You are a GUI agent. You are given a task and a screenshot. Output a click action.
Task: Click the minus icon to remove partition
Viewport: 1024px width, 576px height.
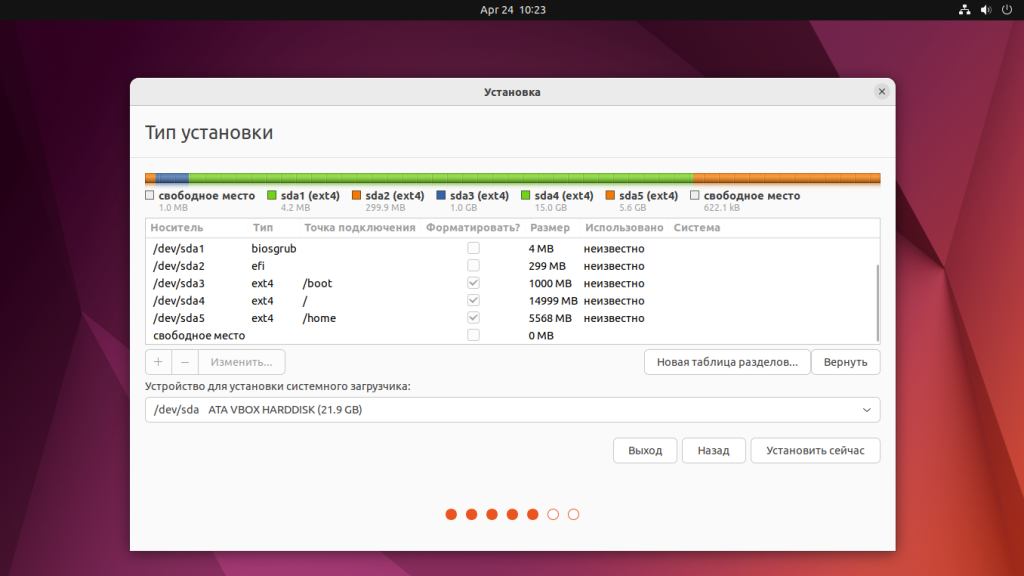coord(184,362)
